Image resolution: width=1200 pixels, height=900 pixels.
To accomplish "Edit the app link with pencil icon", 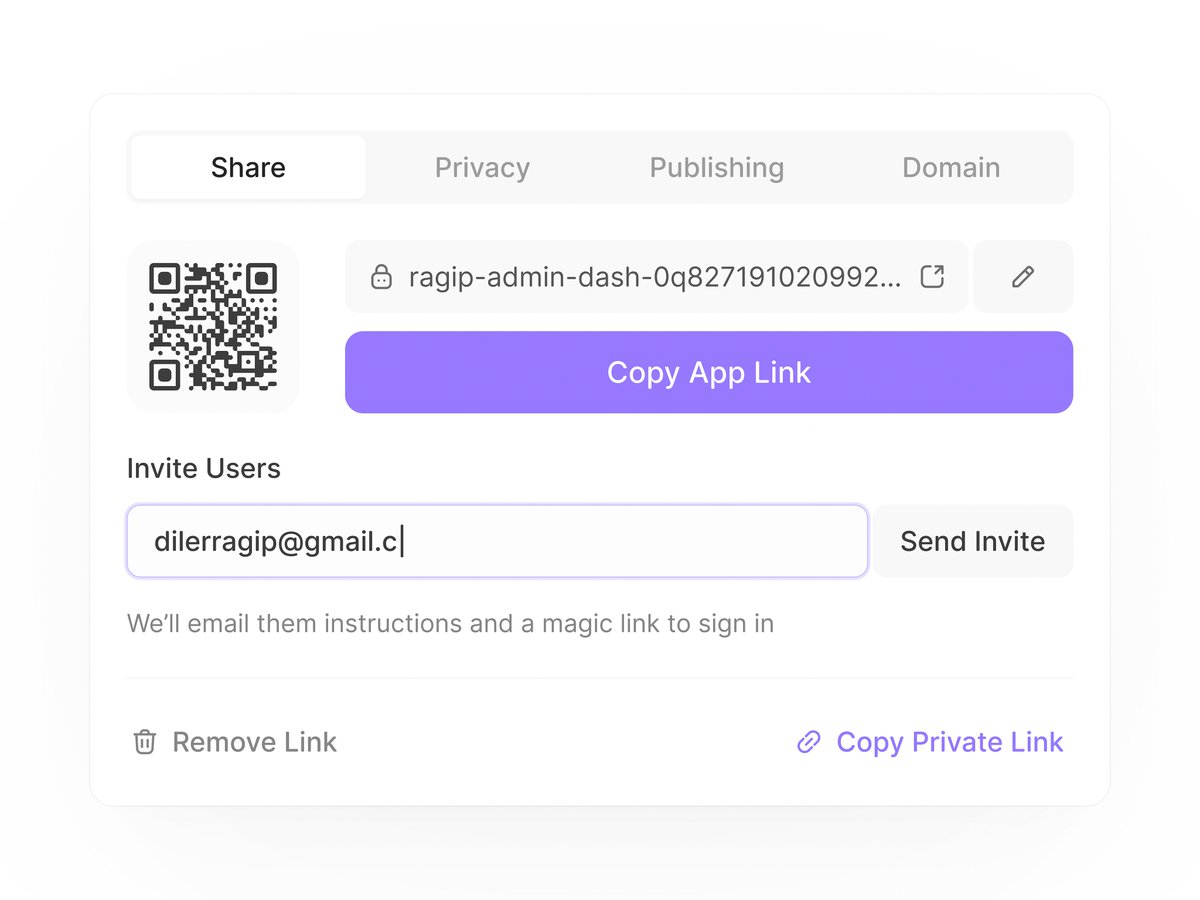I will pos(1023,277).
